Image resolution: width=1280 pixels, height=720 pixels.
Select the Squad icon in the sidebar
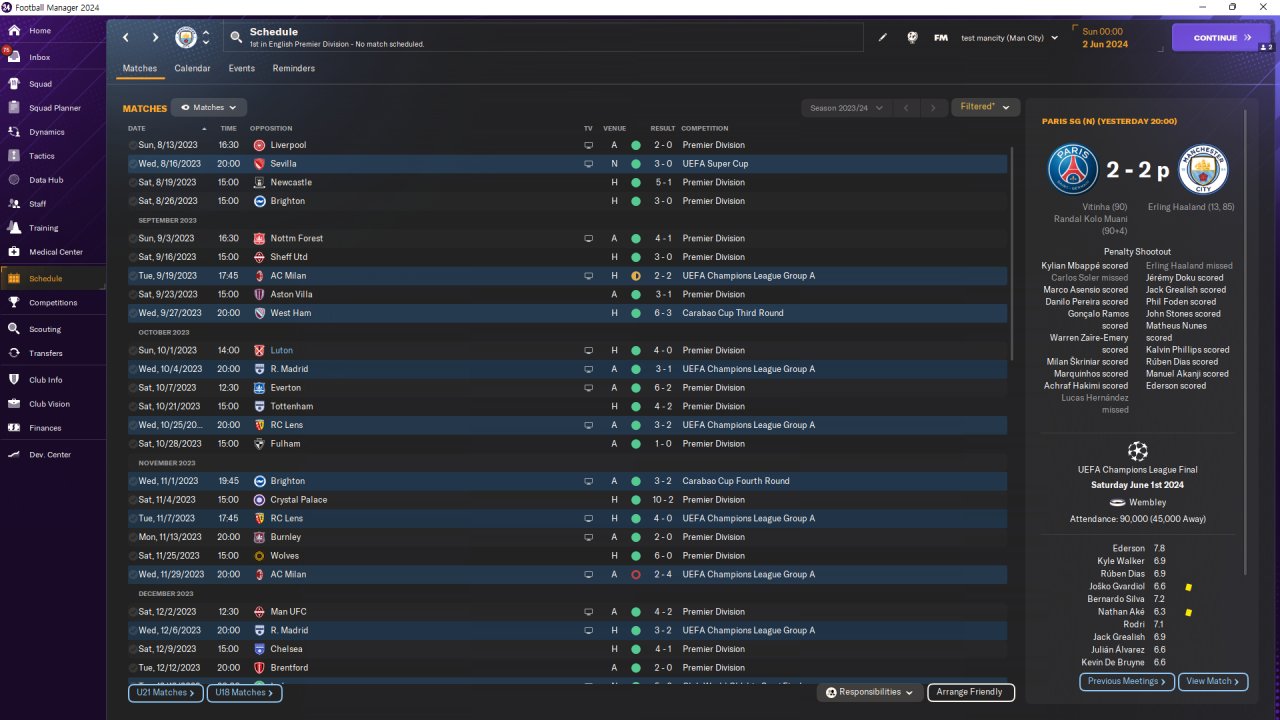pos(14,84)
